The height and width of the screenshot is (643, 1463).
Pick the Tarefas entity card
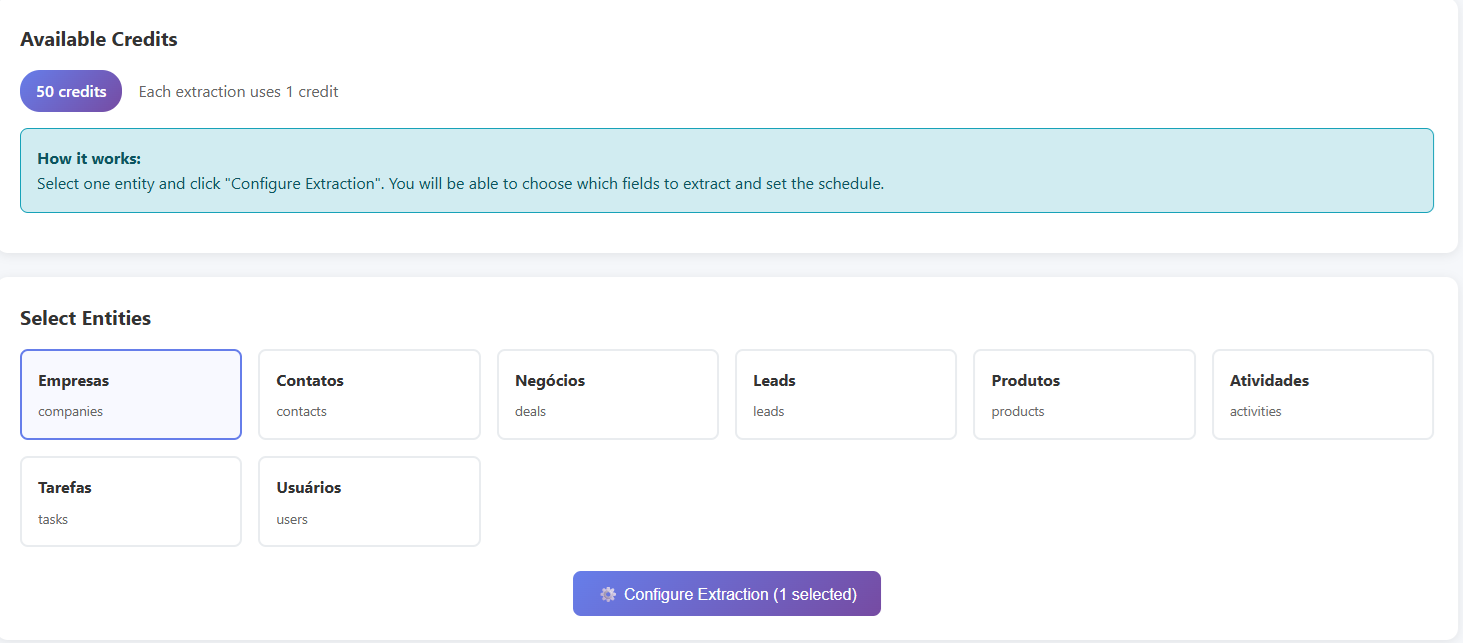click(131, 501)
